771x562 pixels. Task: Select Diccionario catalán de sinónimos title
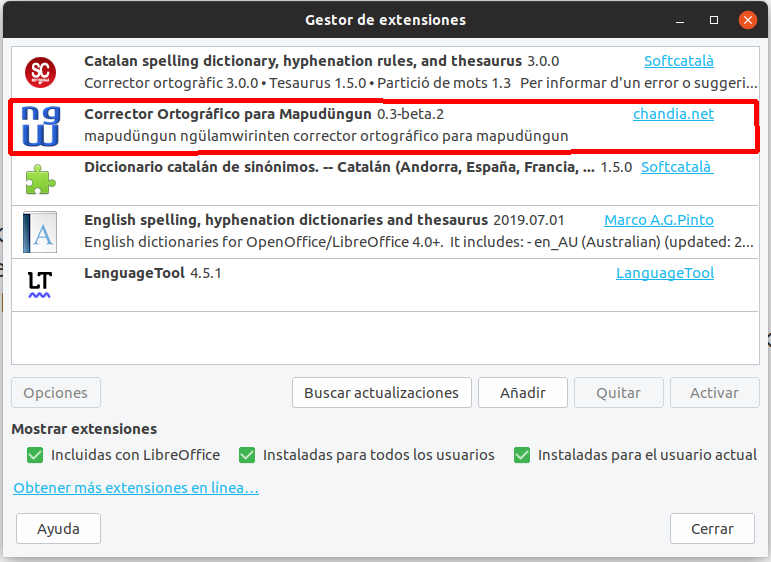click(x=339, y=167)
